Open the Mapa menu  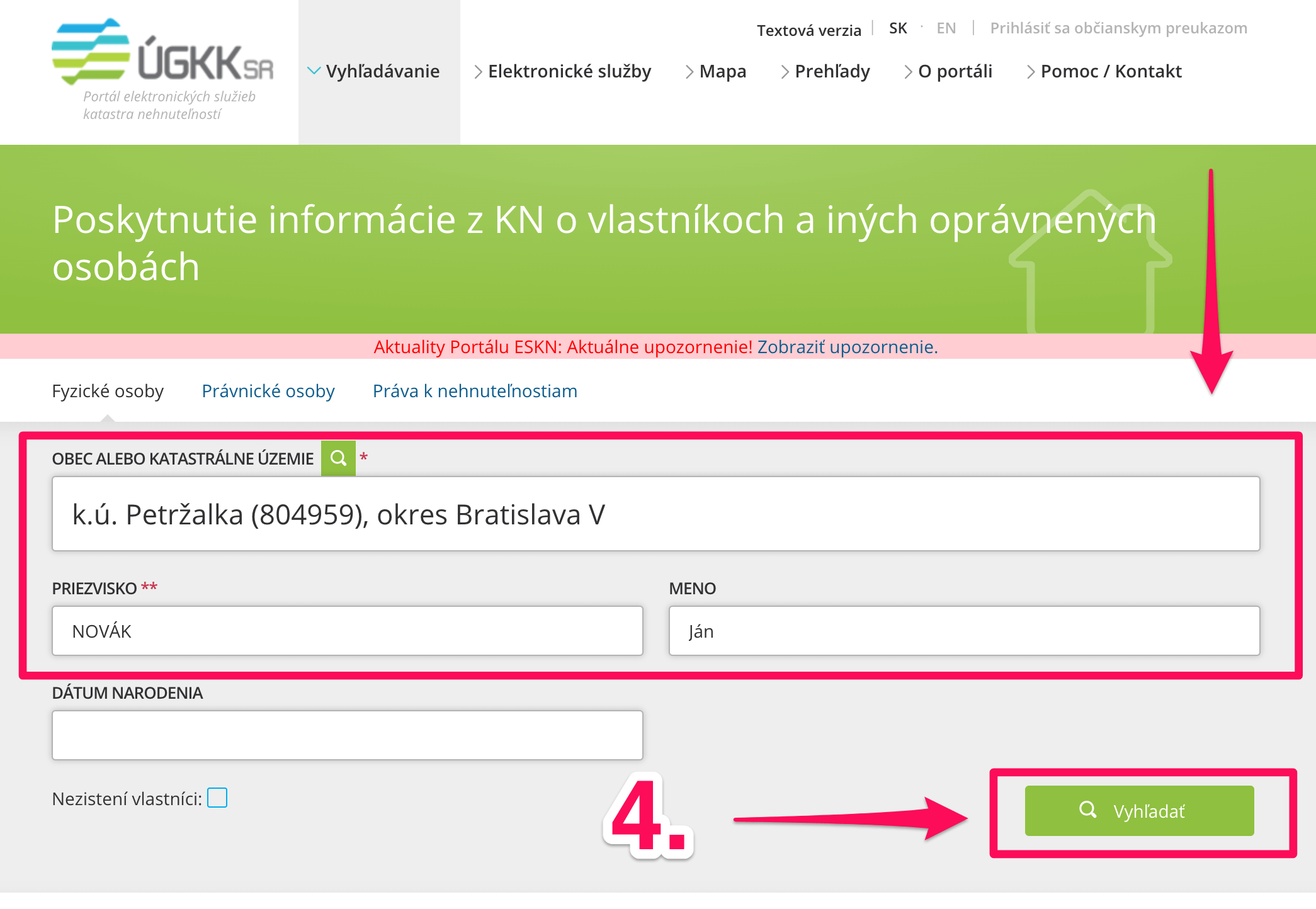pyautogui.click(x=716, y=71)
